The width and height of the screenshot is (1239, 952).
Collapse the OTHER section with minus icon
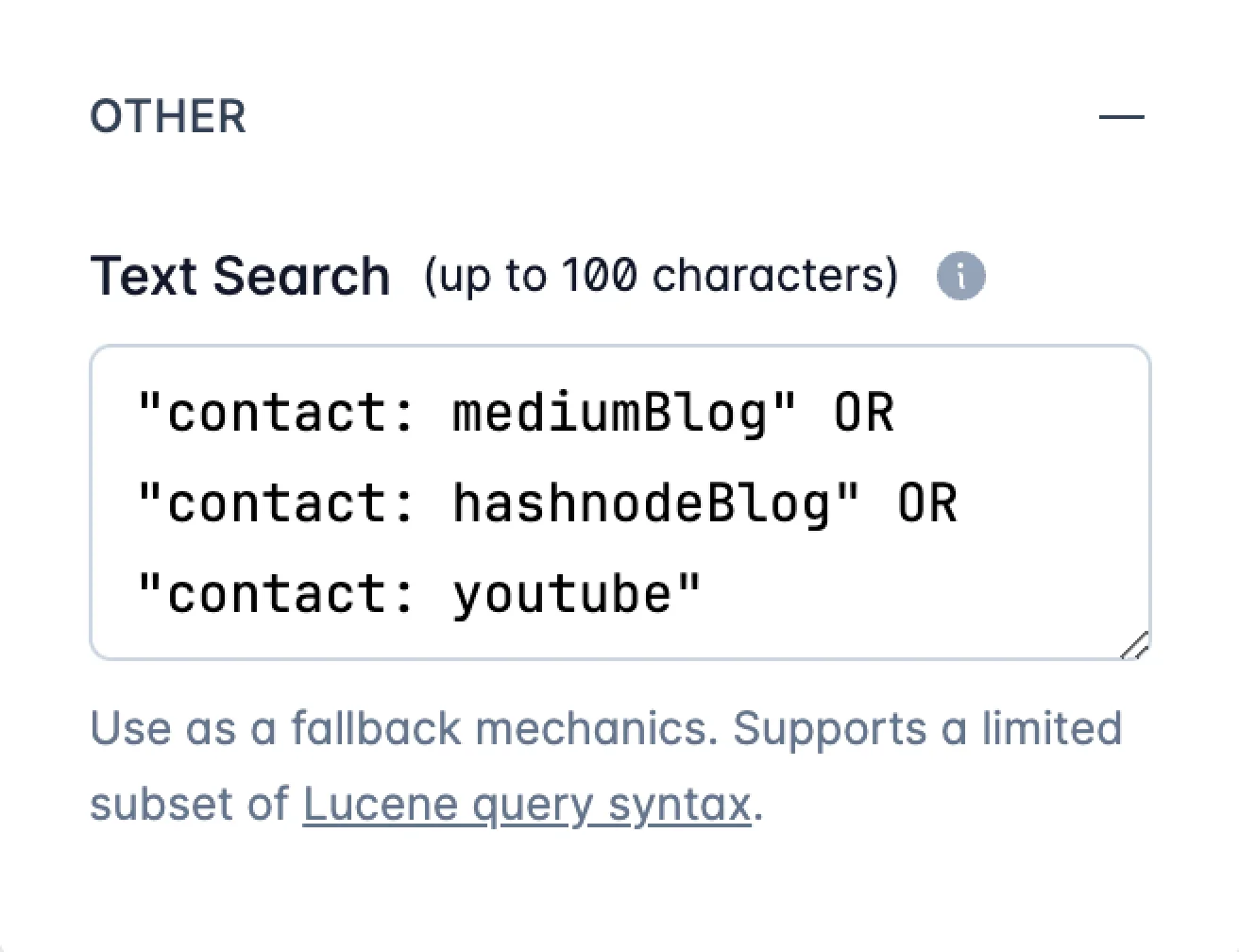coord(1121,117)
